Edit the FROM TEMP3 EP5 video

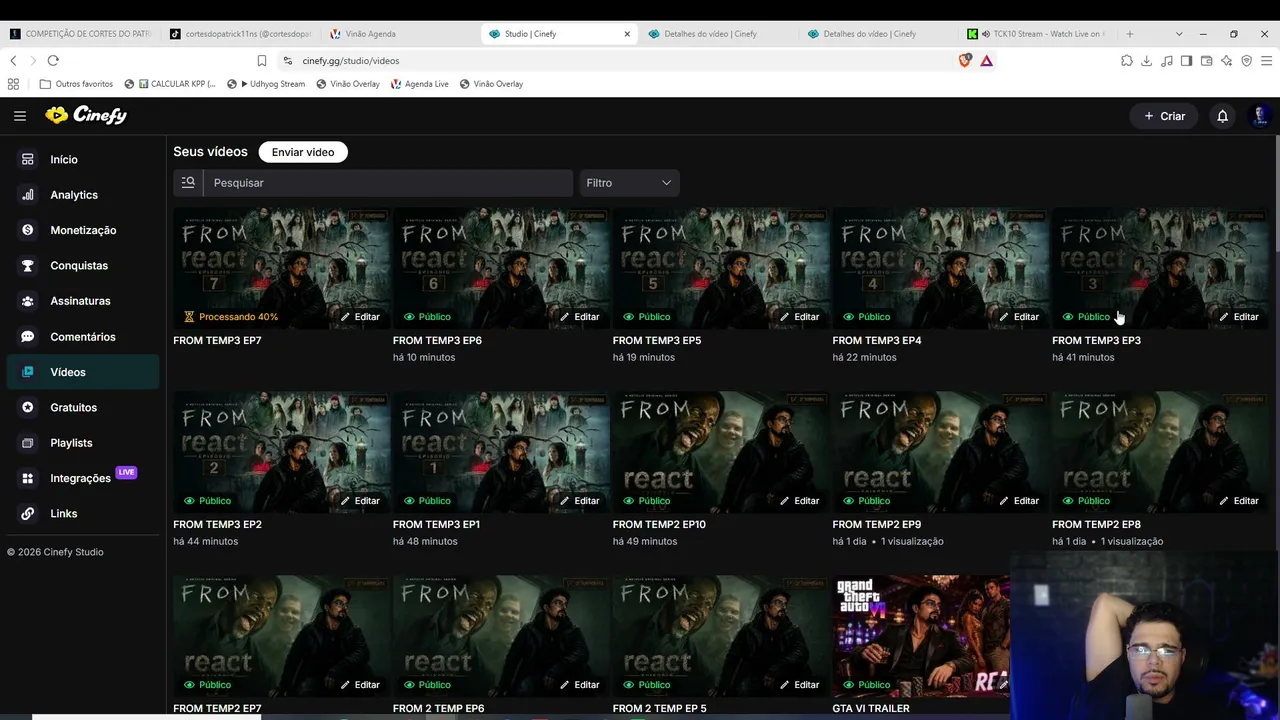(x=799, y=317)
